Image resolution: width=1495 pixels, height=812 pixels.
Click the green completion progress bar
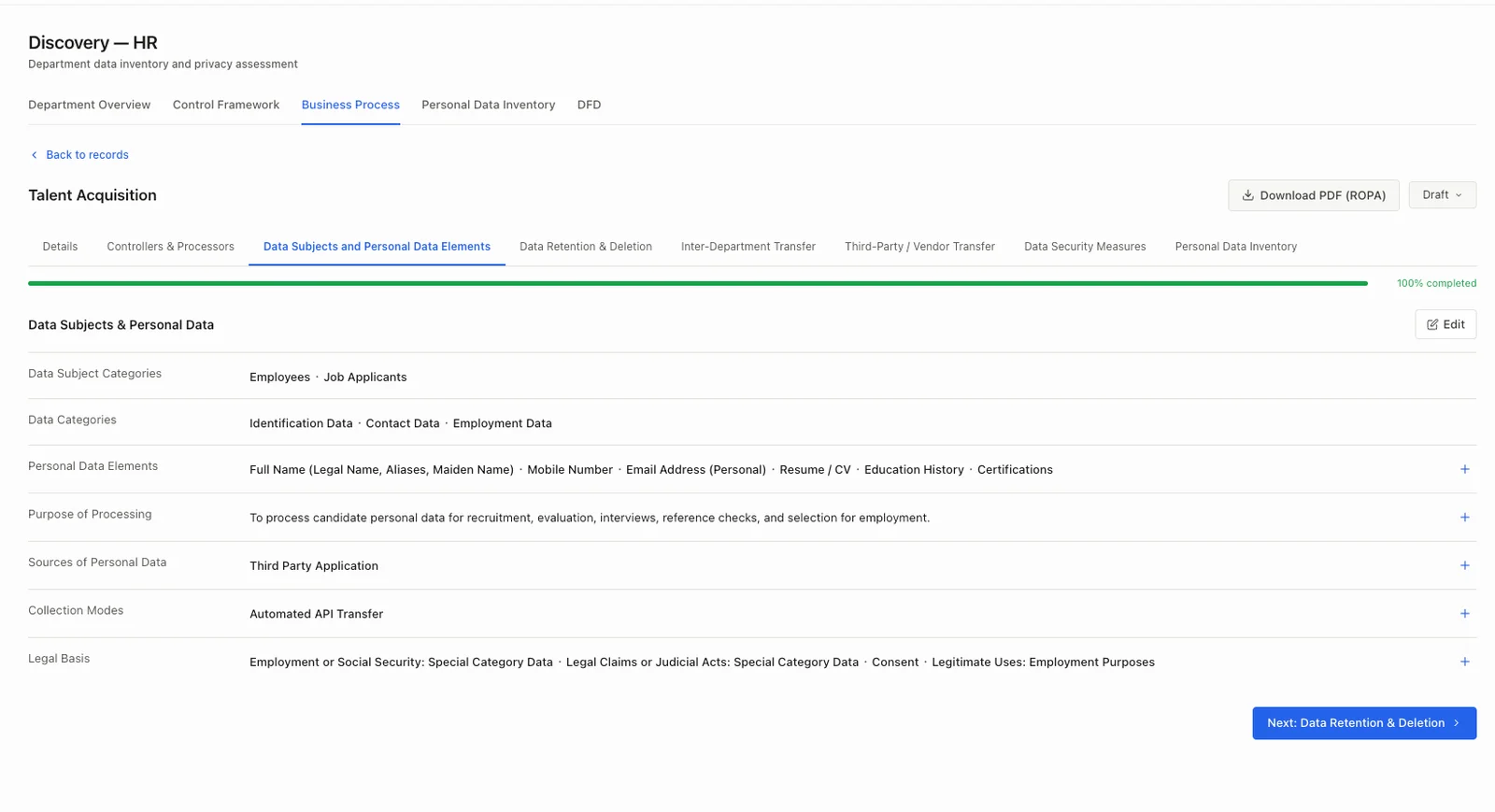(x=698, y=283)
